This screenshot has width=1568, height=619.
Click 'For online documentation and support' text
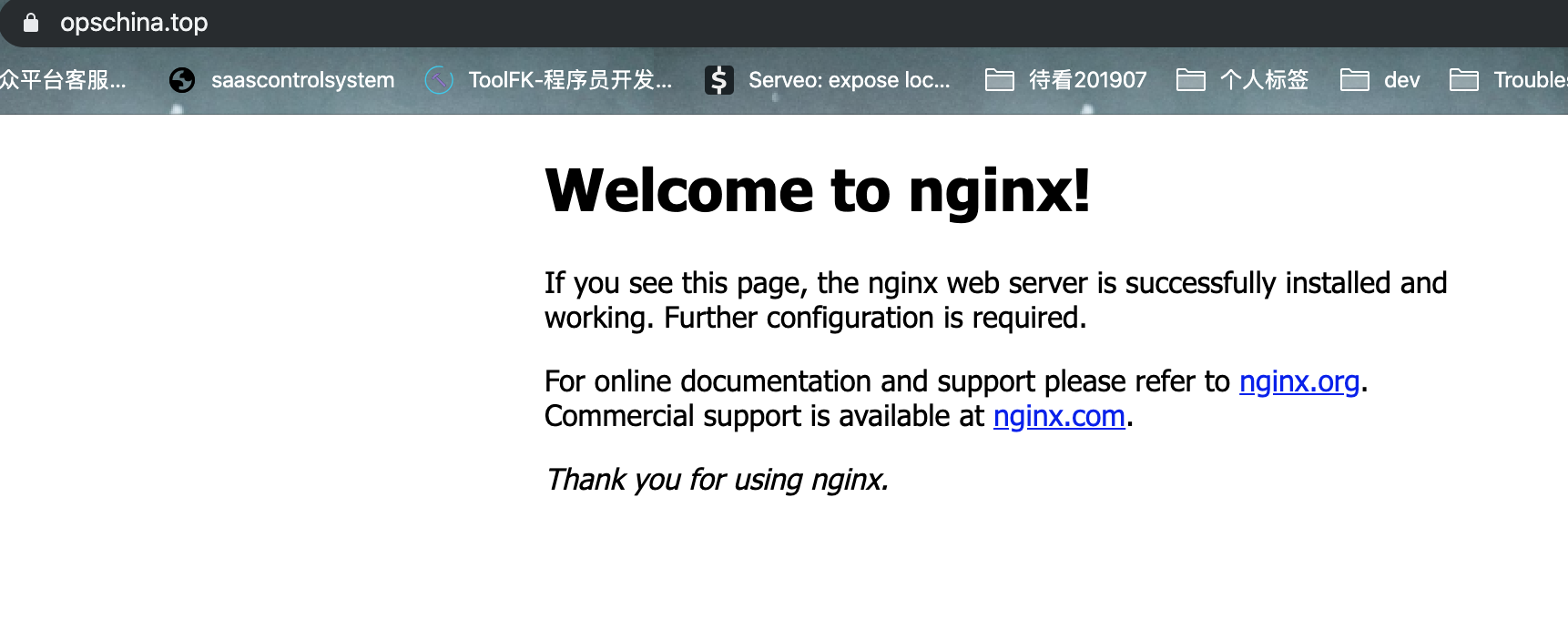click(x=790, y=381)
